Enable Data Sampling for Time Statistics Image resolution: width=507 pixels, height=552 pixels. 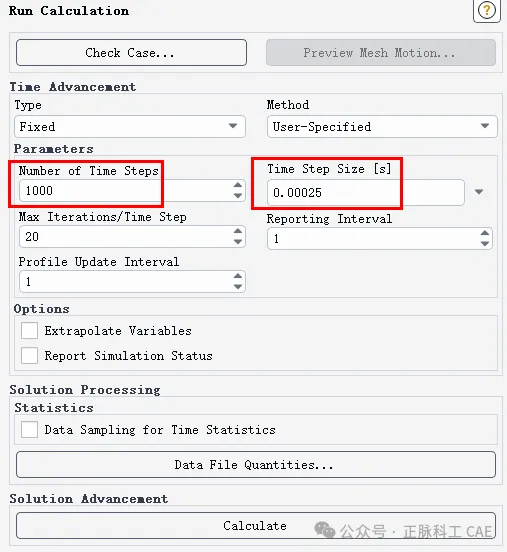coord(29,430)
